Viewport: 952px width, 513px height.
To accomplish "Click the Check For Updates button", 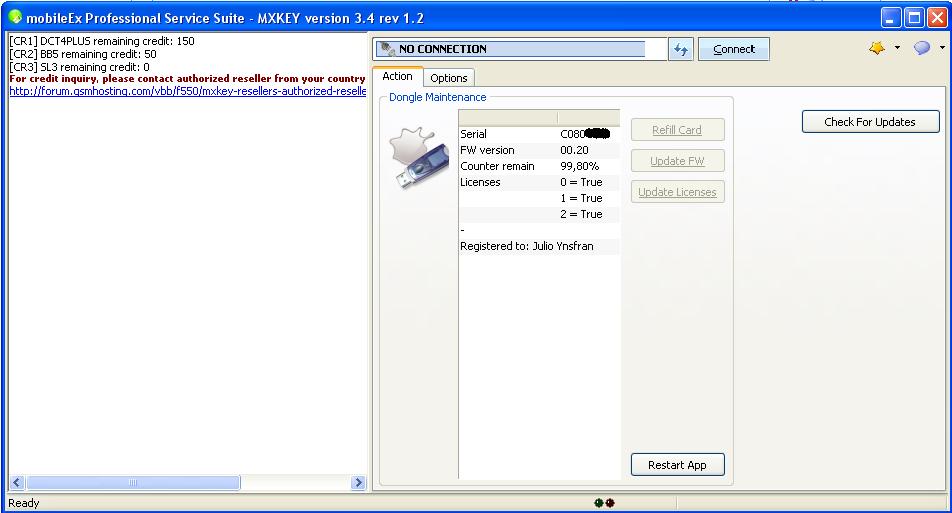I will (870, 122).
